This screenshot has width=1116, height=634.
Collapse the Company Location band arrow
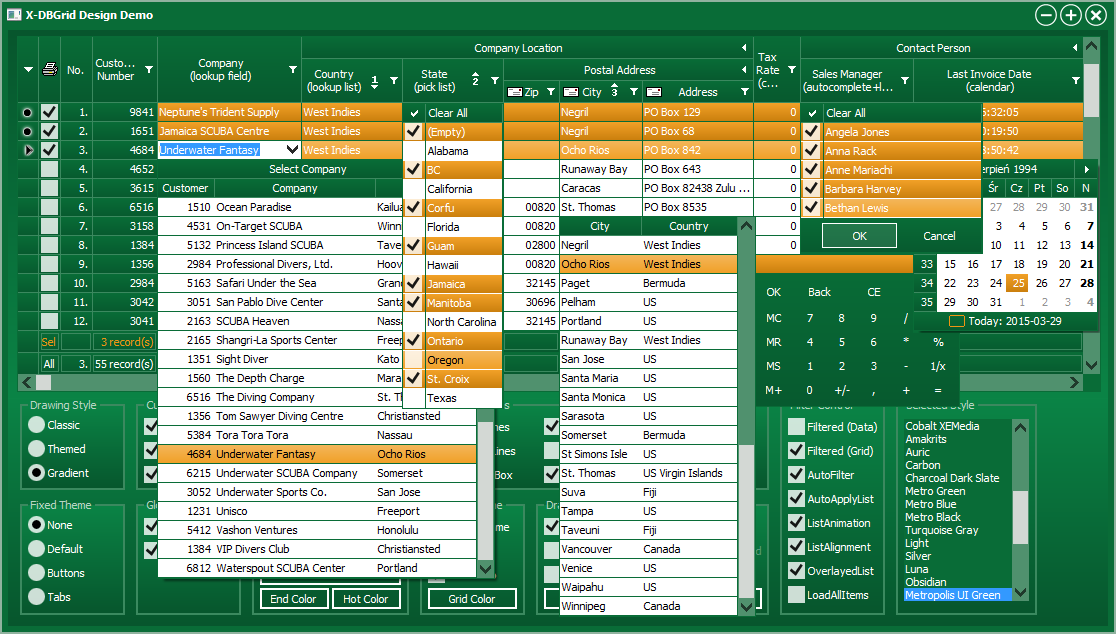(x=744, y=48)
